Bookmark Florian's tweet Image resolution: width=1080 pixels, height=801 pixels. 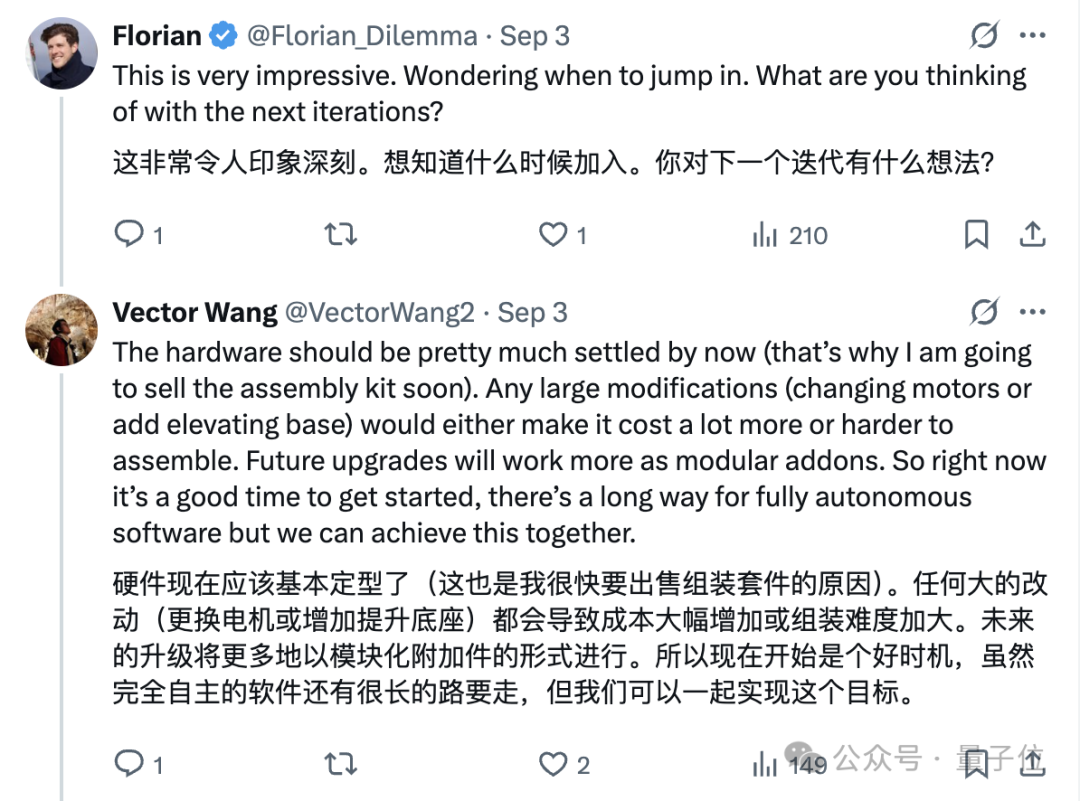point(976,234)
